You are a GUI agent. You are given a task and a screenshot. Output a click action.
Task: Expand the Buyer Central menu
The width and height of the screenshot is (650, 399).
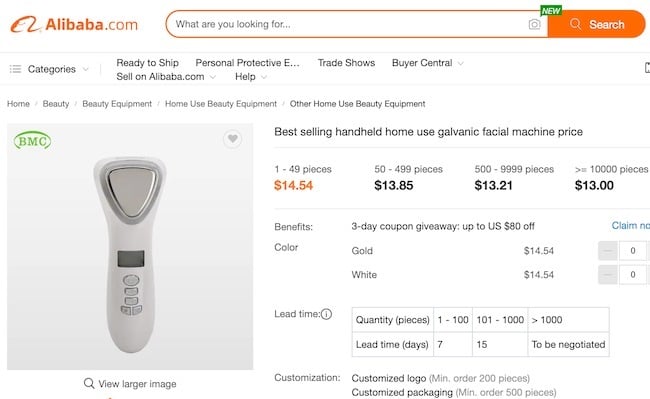[427, 63]
